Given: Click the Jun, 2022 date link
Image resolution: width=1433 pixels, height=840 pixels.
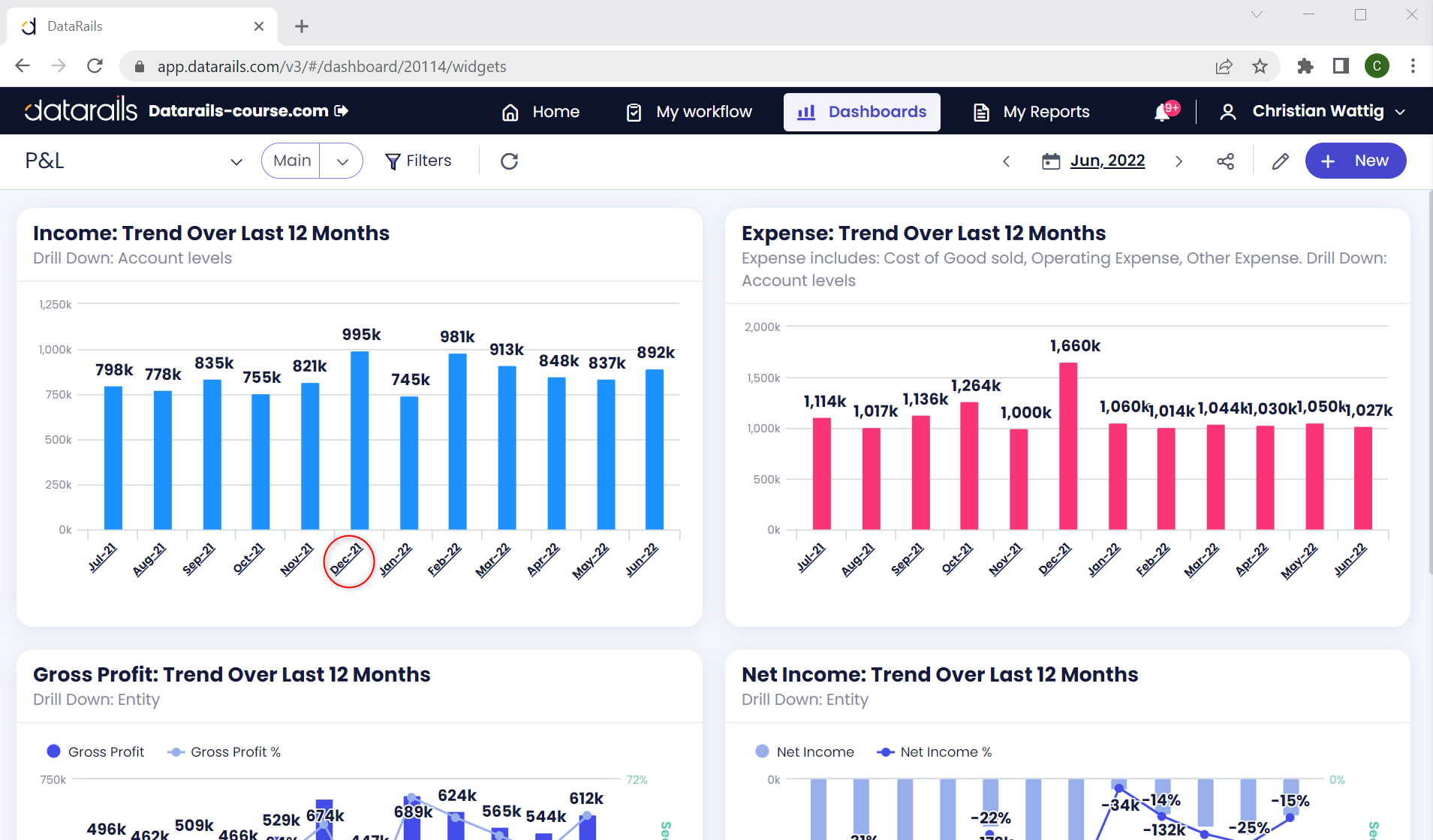Looking at the screenshot, I should pos(1107,161).
